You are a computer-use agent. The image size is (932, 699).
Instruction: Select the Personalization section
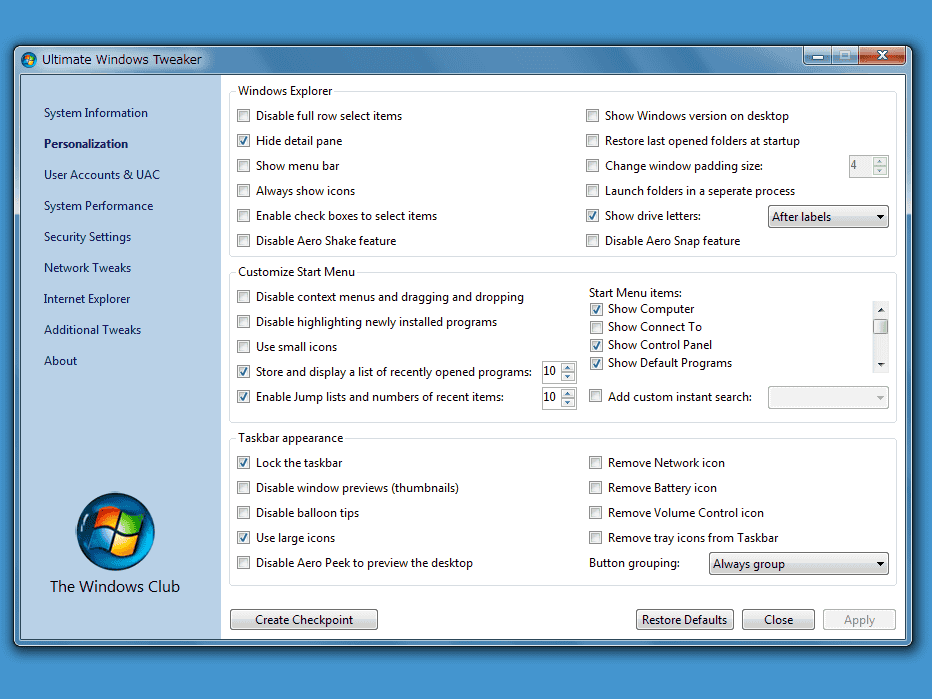86,144
